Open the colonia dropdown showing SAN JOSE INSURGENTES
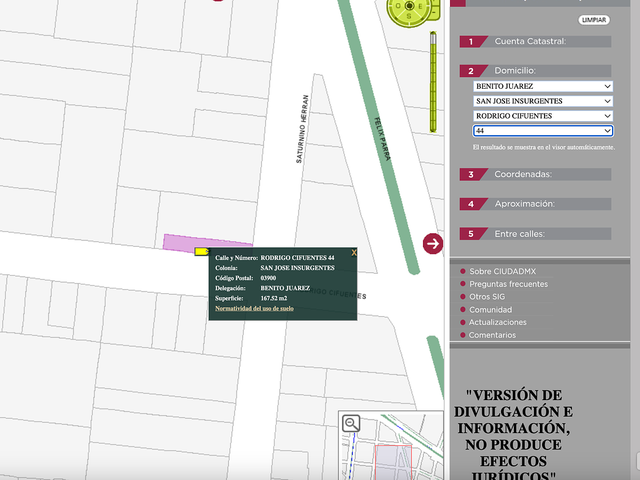The height and width of the screenshot is (480, 640). tap(543, 101)
